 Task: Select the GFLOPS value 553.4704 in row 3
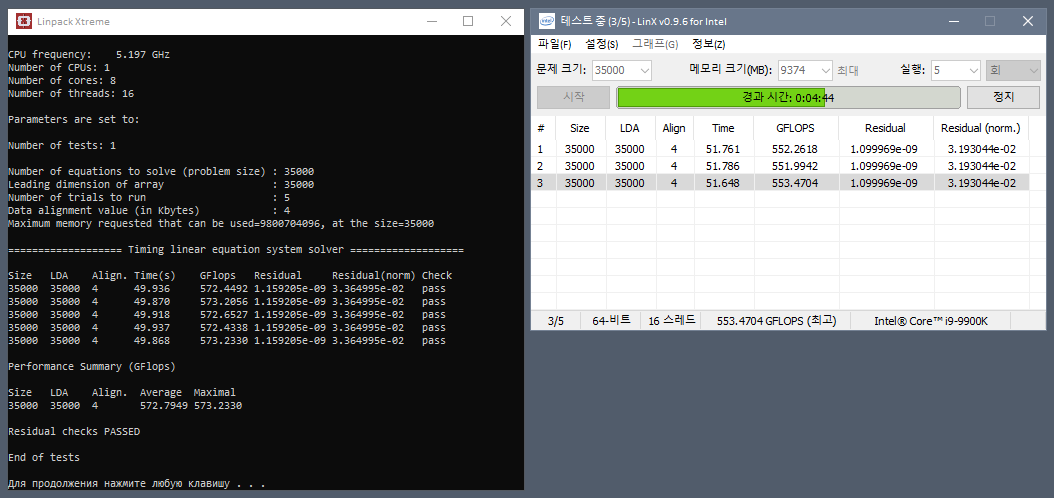pos(795,183)
